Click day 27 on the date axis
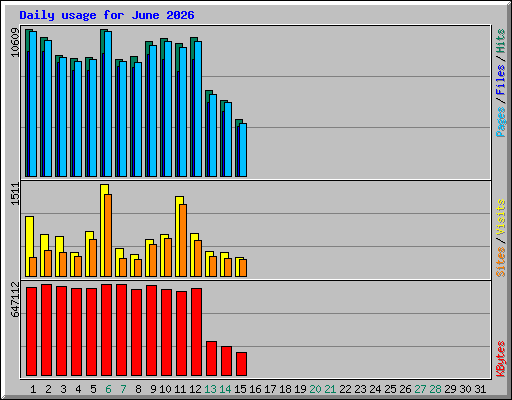Screen dimensions: 512x400 pos(420,389)
